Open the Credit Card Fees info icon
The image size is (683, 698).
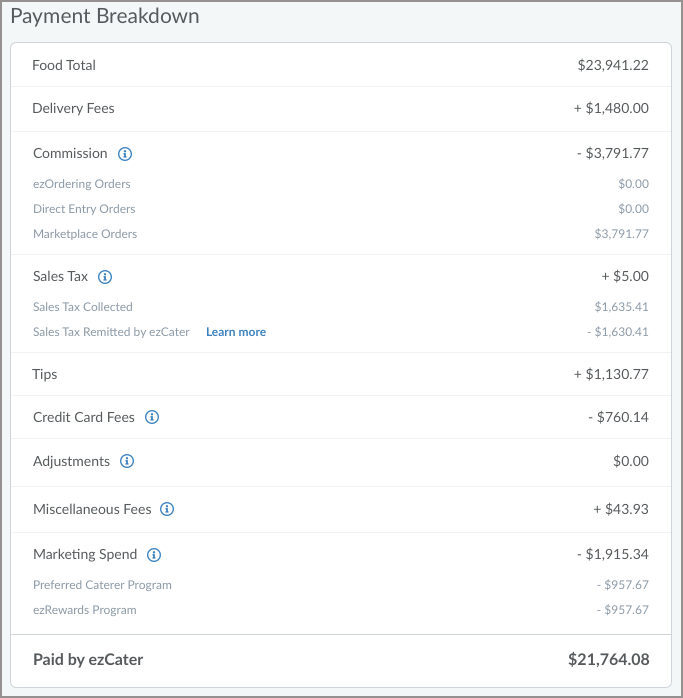click(152, 417)
